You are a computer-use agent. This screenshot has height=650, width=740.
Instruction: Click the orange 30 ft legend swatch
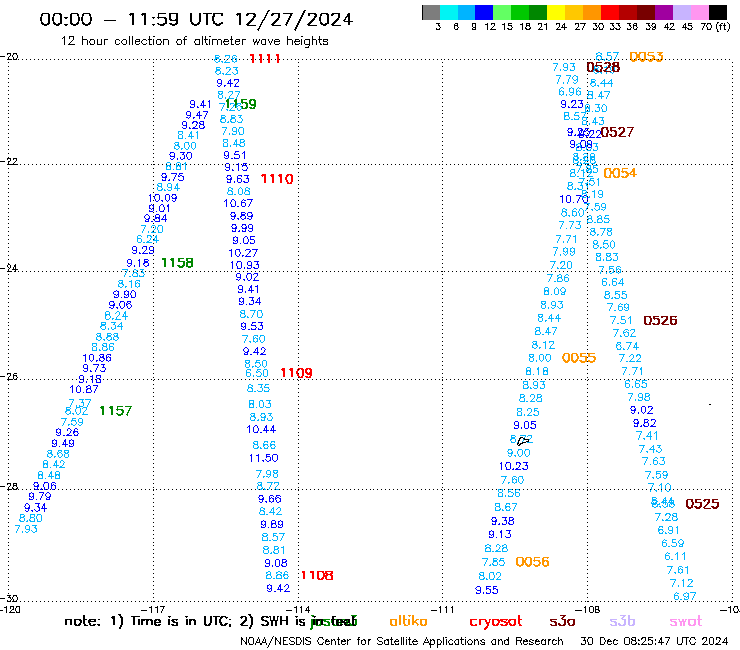pos(592,13)
